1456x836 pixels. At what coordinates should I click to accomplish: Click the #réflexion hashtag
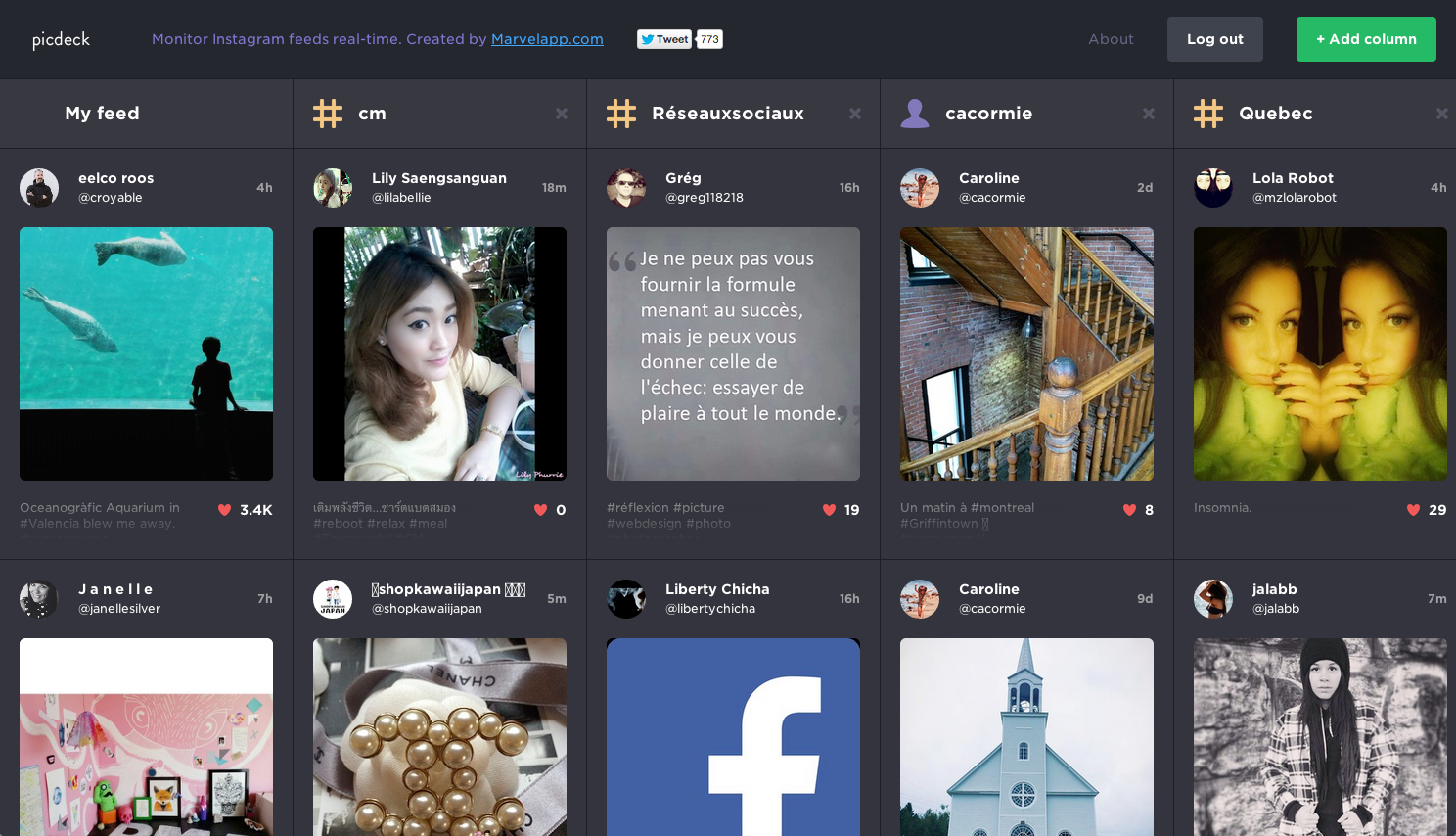point(638,508)
